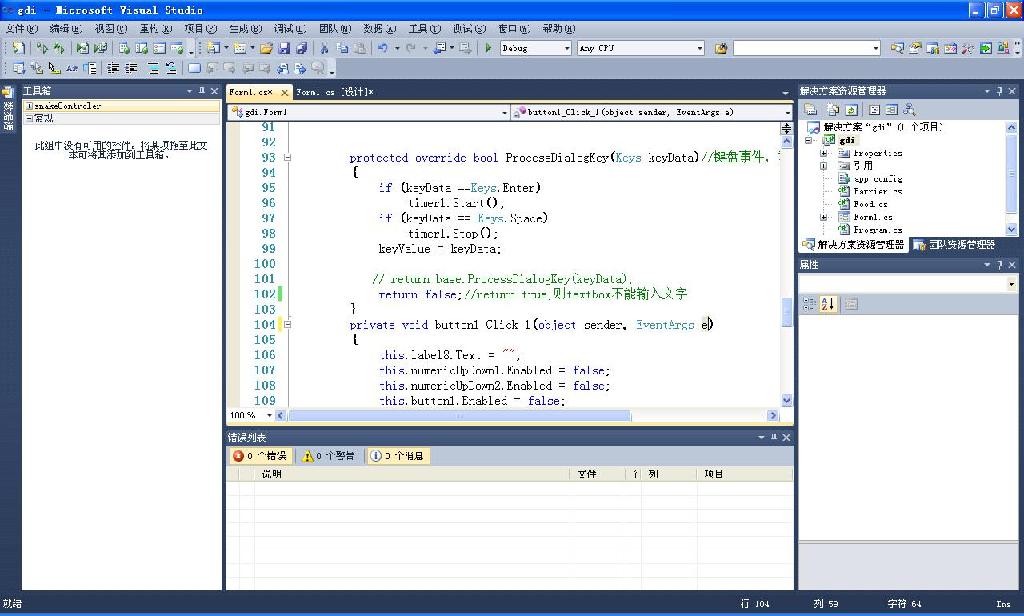Viewport: 1024px width, 616px height.
Task: Click the categorized view icon in Properties
Action: [809, 304]
